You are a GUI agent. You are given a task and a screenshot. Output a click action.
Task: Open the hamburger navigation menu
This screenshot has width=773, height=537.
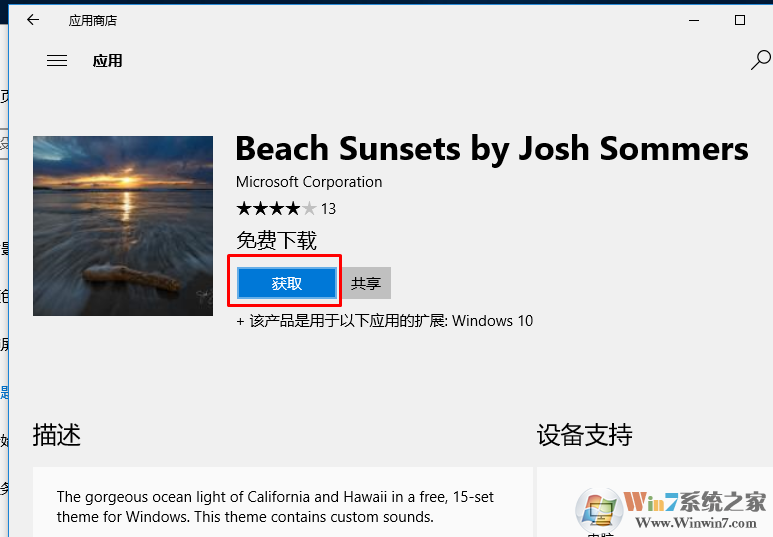point(57,61)
